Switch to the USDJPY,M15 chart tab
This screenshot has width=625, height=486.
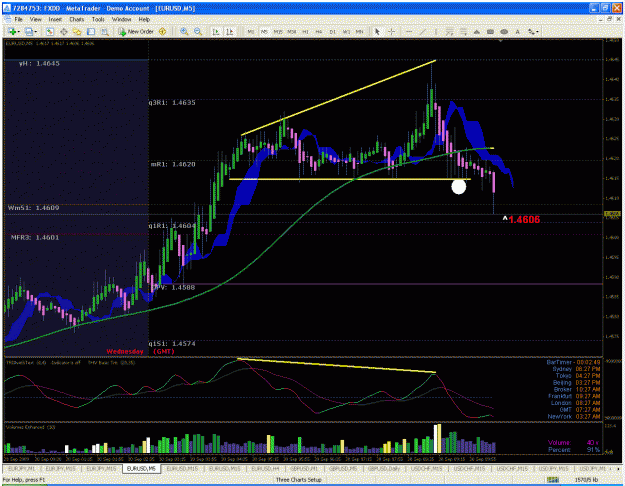[552, 468]
